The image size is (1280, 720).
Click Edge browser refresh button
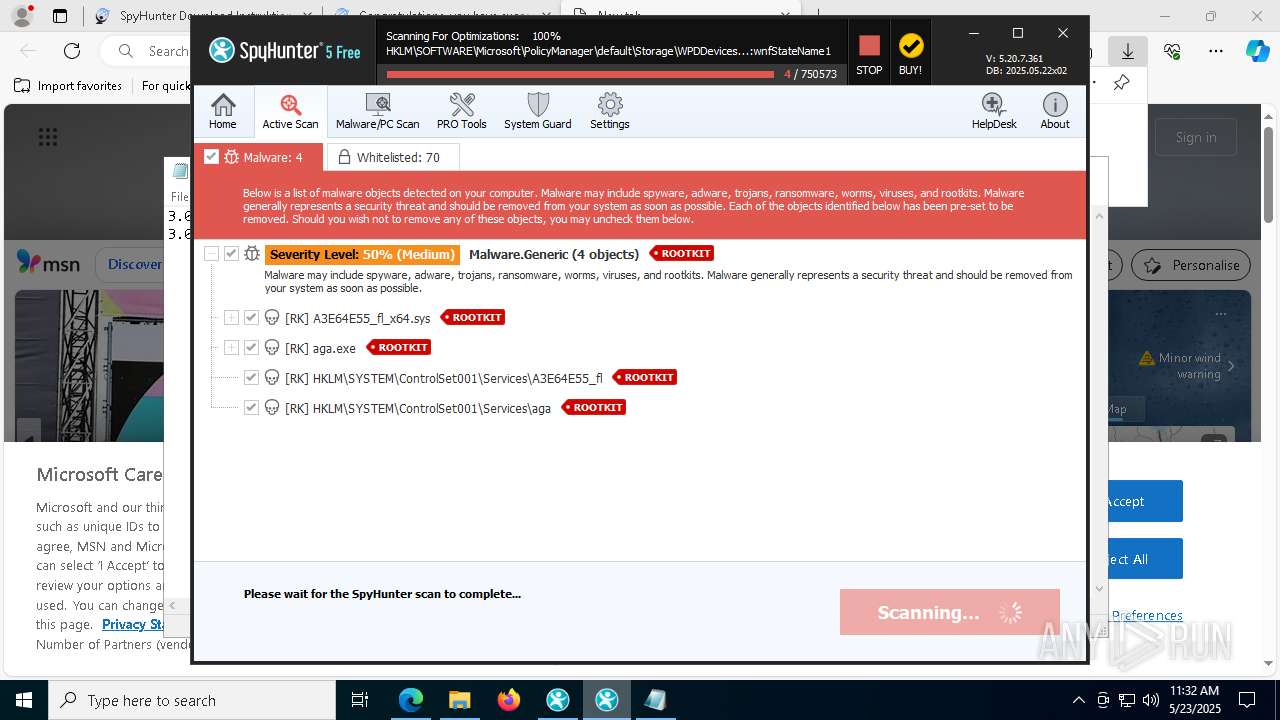(72, 50)
